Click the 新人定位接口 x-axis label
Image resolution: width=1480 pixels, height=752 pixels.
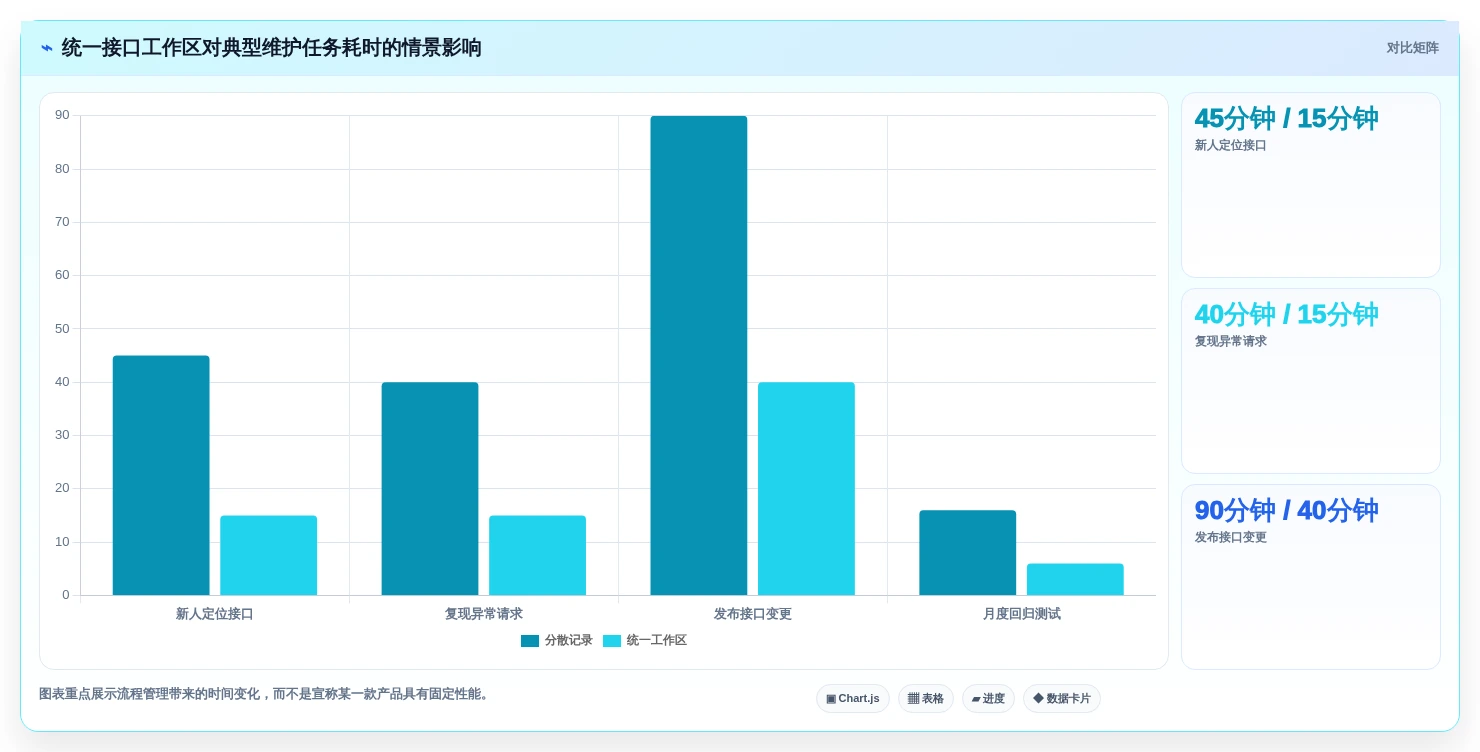tap(215, 614)
